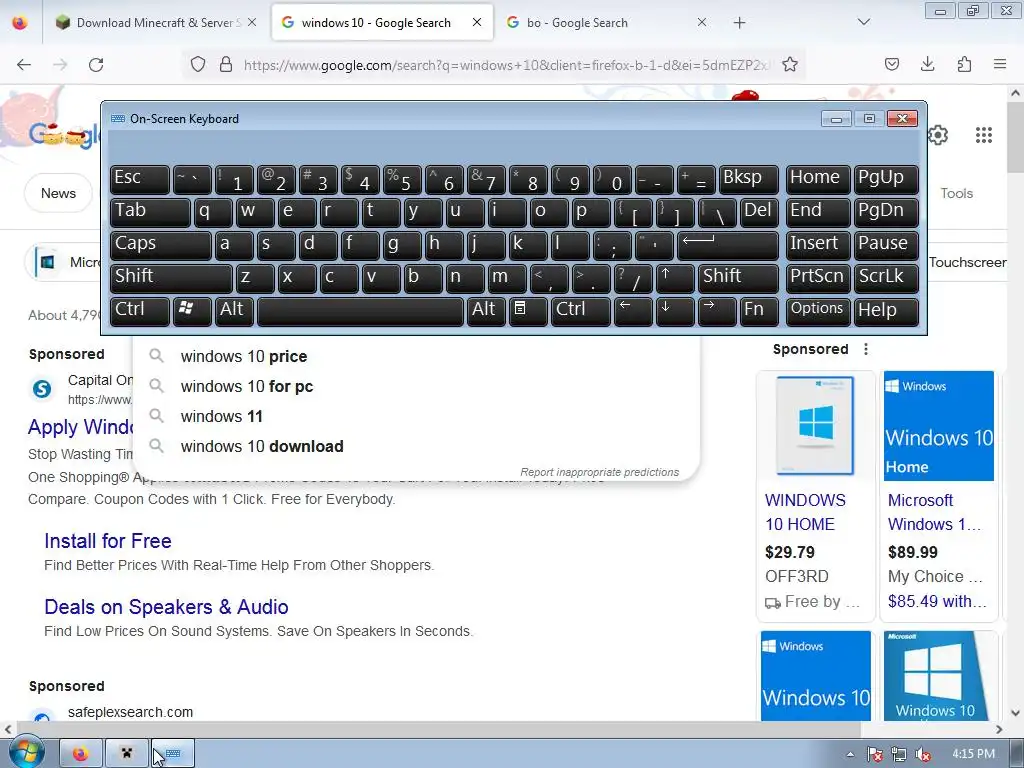Open the extensions puzzle icon
1024x768 pixels.
[x=964, y=64]
